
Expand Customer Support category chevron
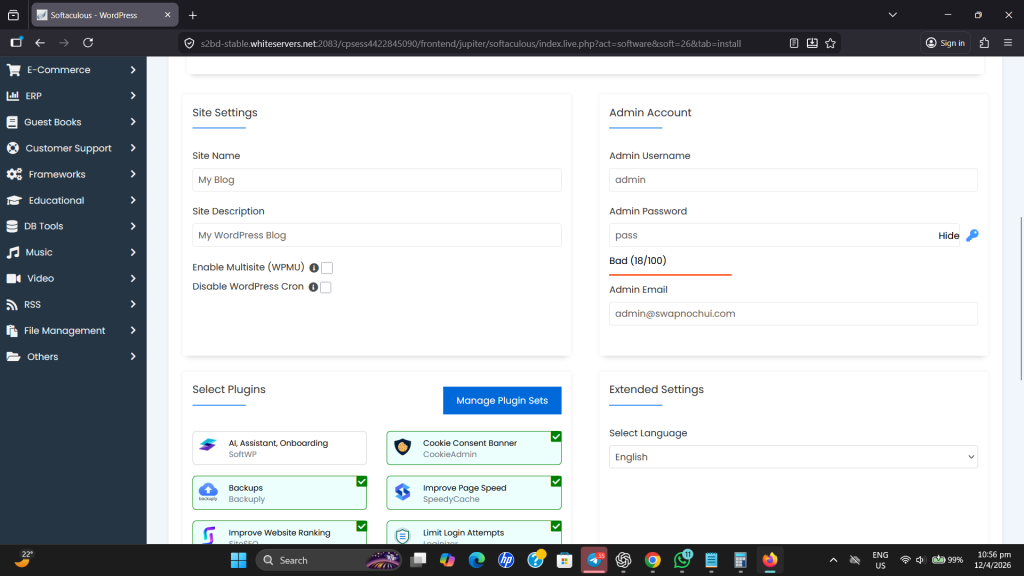click(x=133, y=148)
